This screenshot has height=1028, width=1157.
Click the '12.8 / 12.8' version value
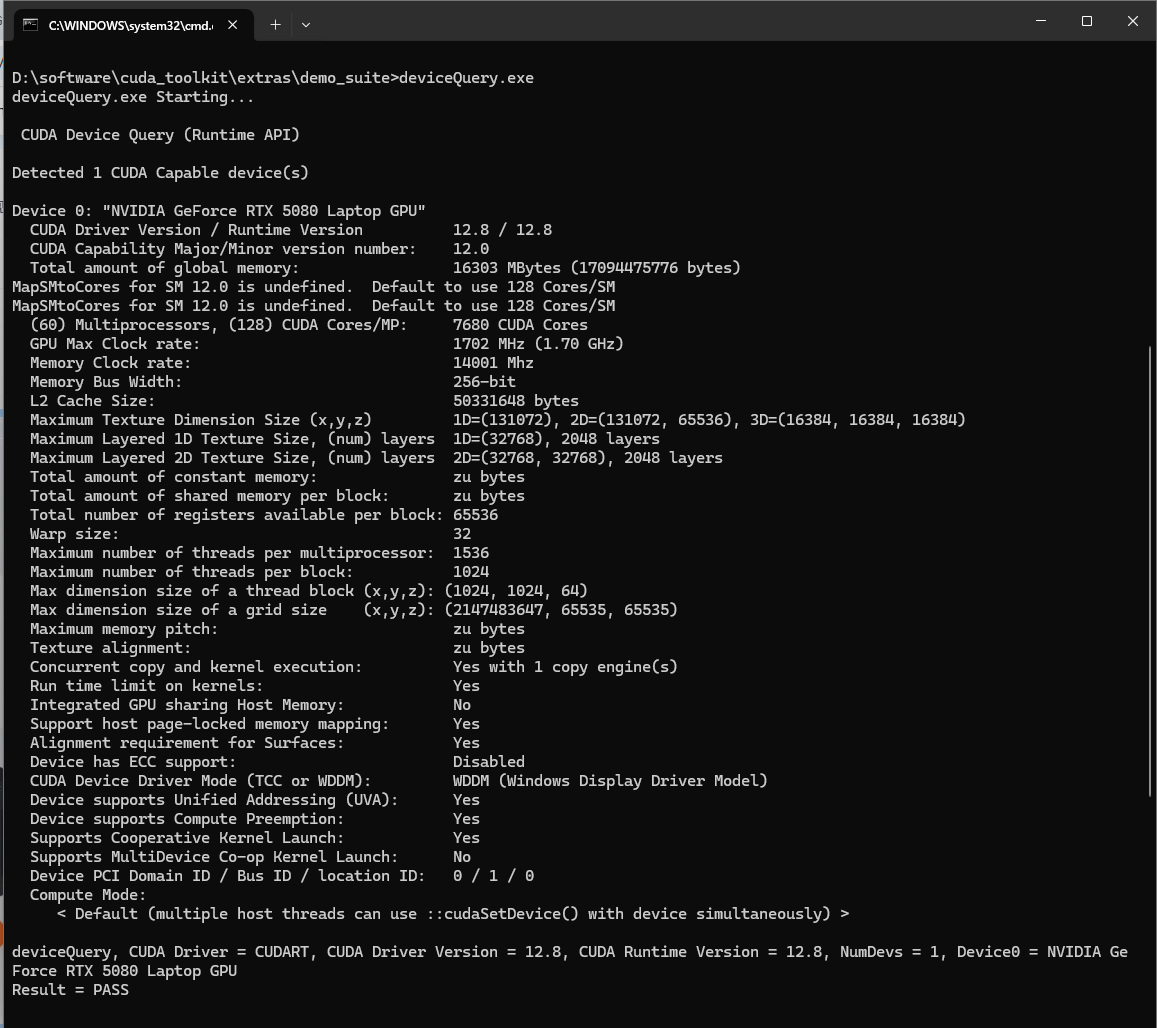(x=502, y=230)
